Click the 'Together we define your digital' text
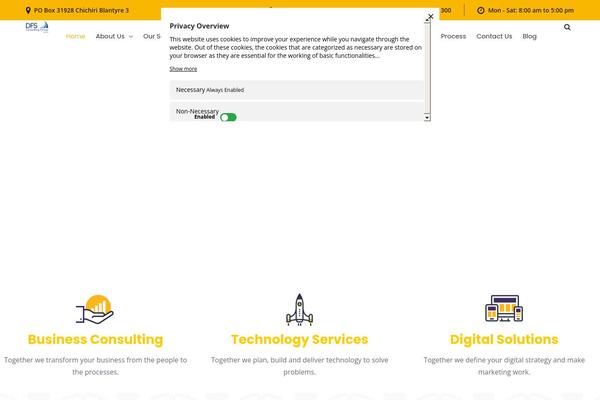This screenshot has width=600, height=400. 504,366
